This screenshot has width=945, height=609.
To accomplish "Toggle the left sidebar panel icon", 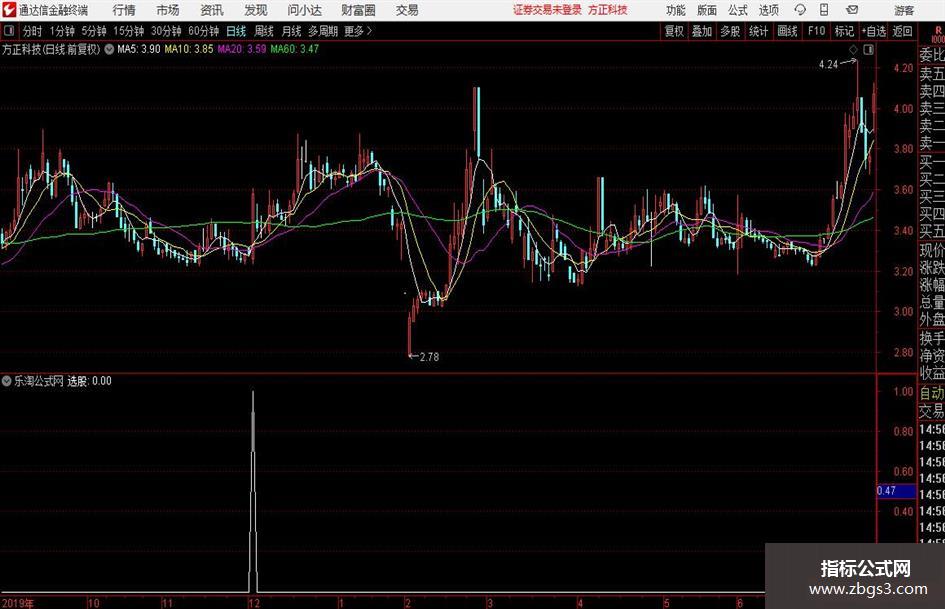I will tap(9, 31).
